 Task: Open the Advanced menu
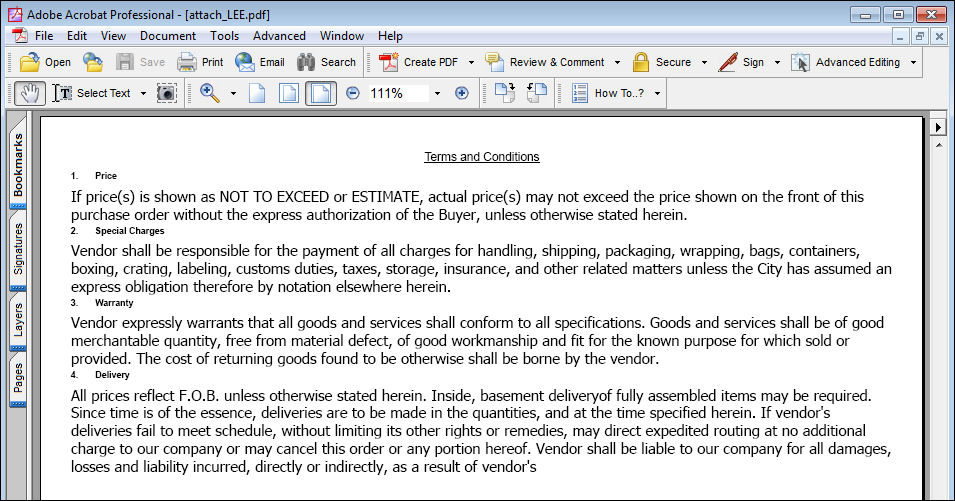[x=280, y=36]
